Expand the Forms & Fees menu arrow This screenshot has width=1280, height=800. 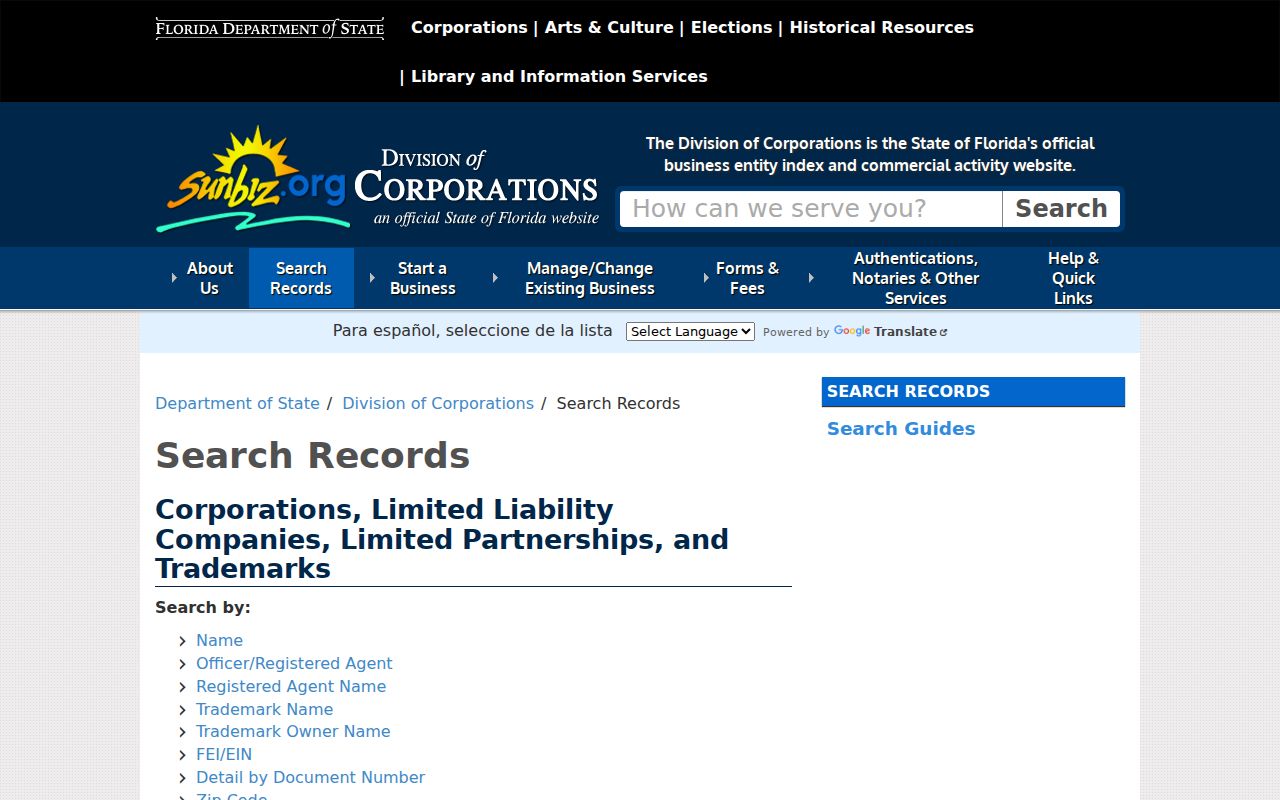tap(706, 278)
